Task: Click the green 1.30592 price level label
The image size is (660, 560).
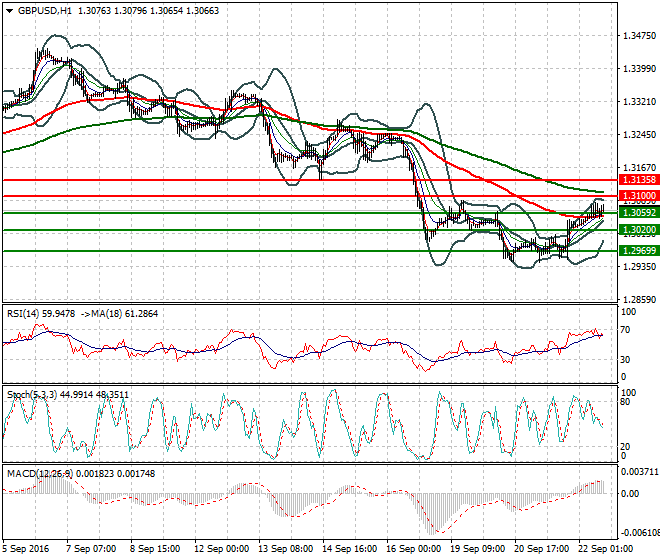Action: point(639,213)
